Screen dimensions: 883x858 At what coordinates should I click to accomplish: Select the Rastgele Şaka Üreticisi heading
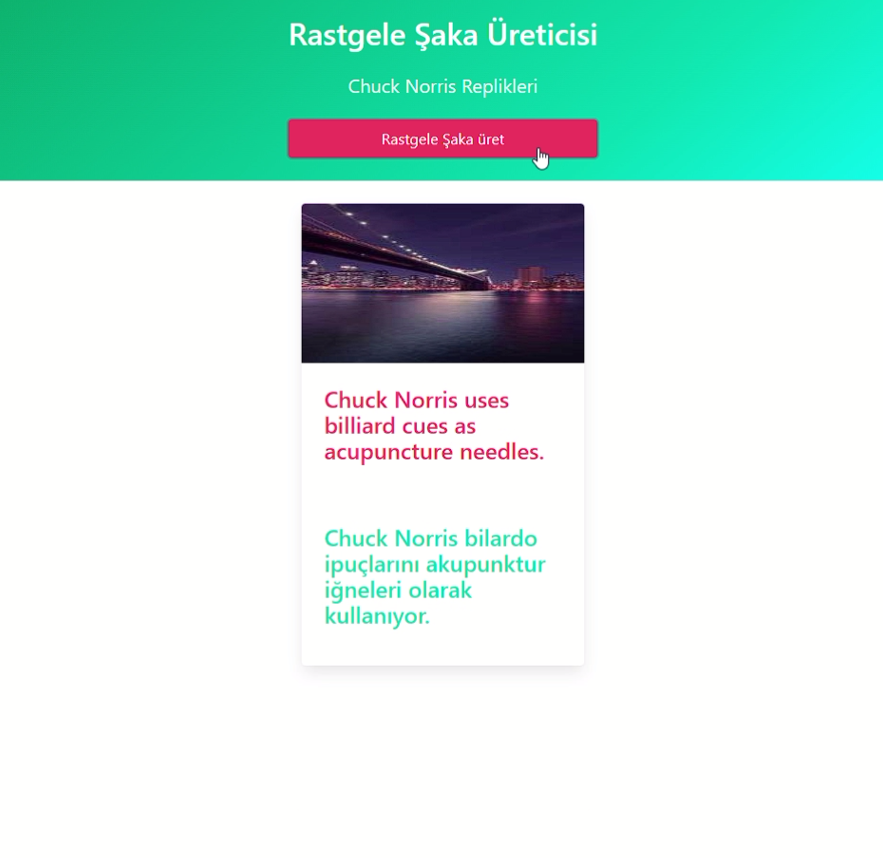pyautogui.click(x=442, y=34)
